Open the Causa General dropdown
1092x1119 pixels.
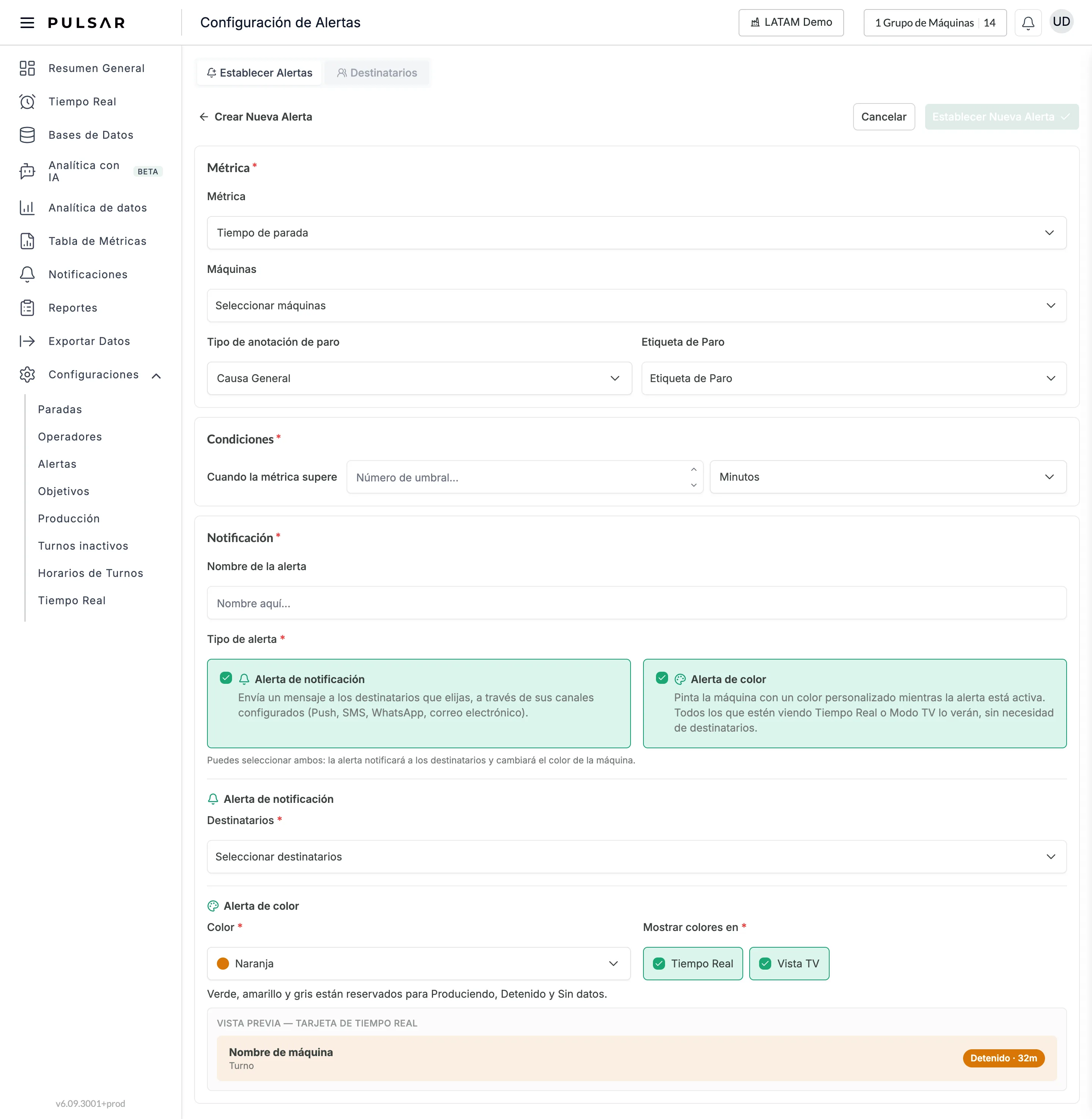point(419,378)
